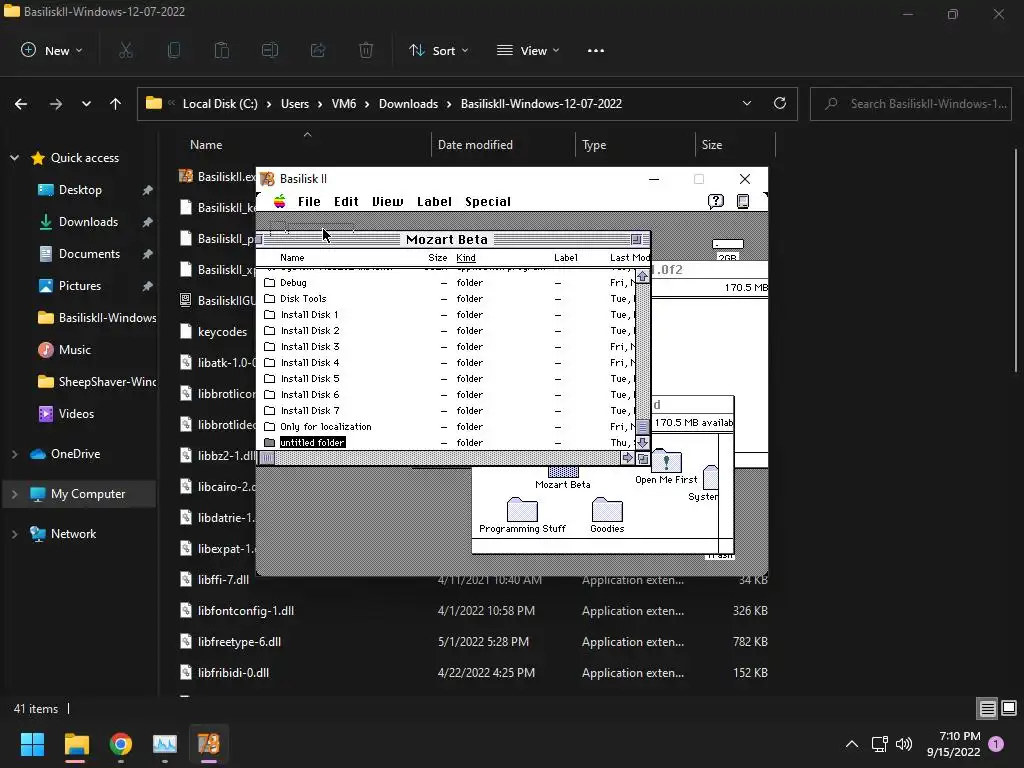Go back in Explorer navigation

(21, 104)
